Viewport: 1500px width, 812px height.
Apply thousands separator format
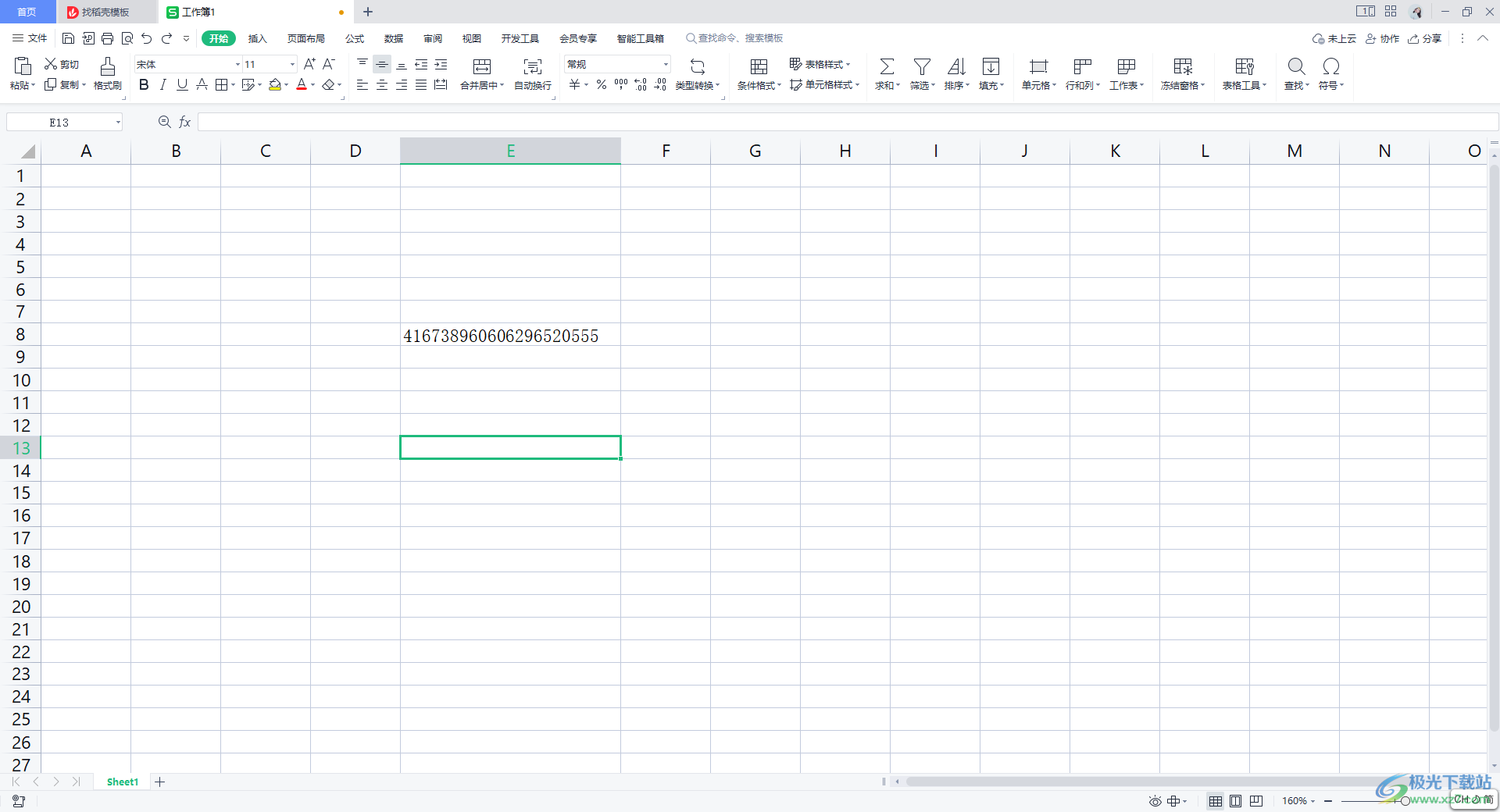click(x=621, y=84)
